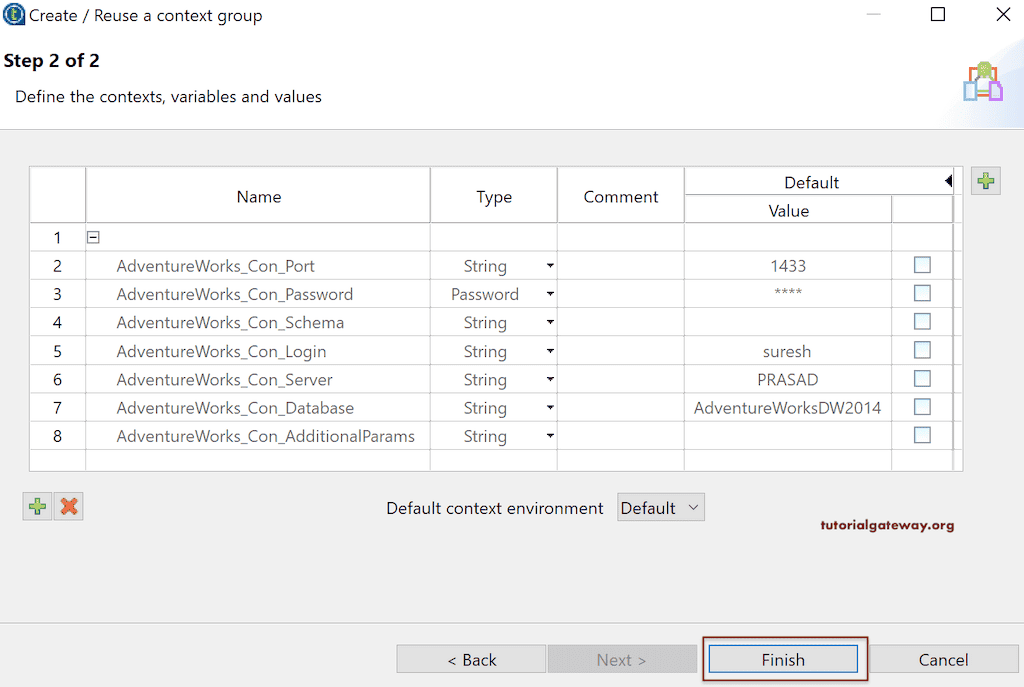
Task: Click the red X remove variable icon
Action: tap(69, 506)
